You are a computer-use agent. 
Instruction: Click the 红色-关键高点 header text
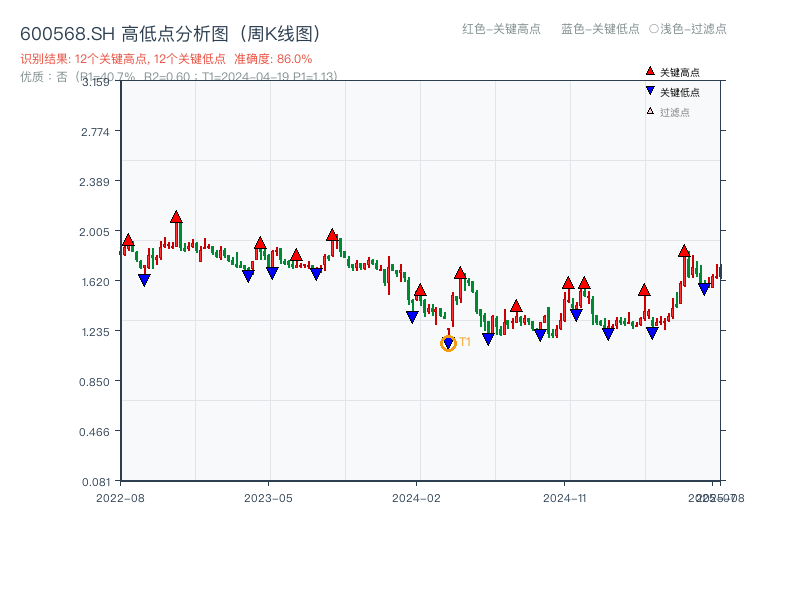tap(501, 29)
